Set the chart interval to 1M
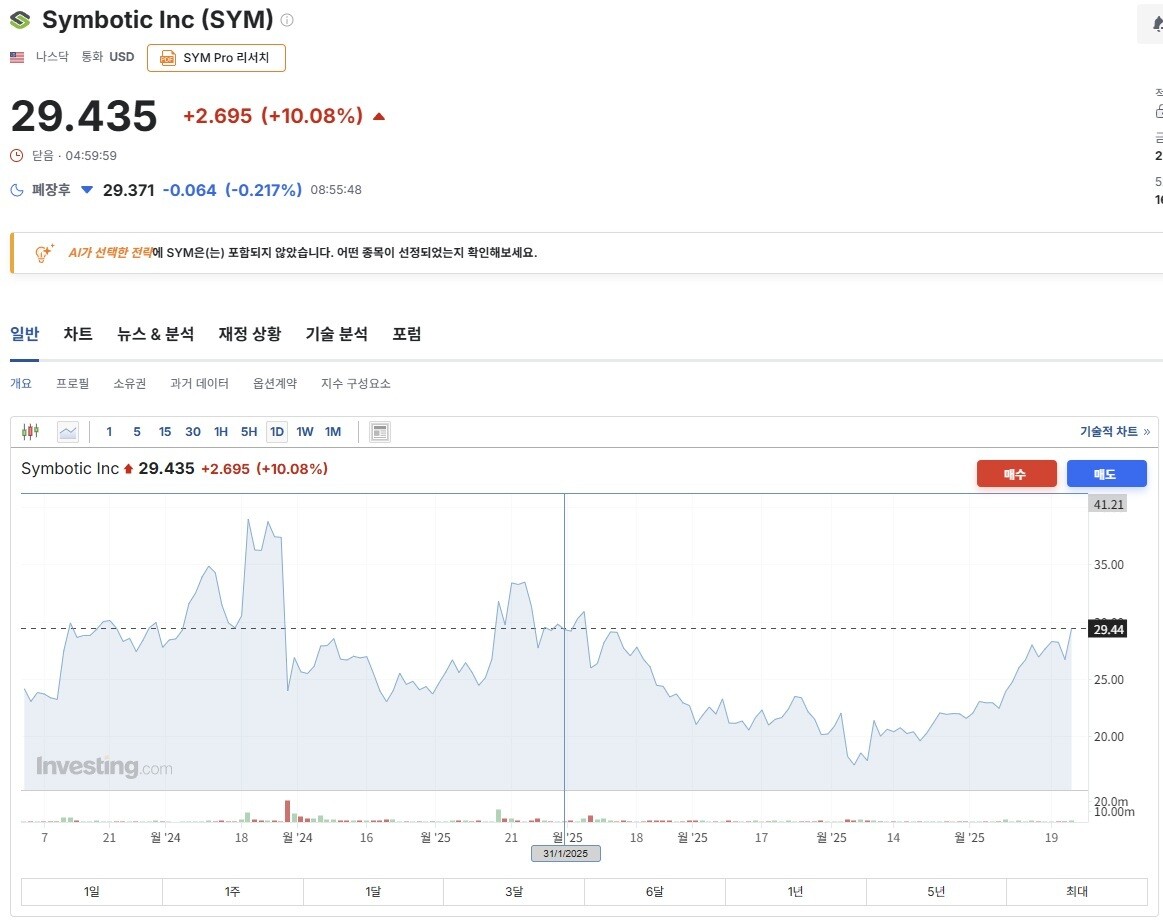The height and width of the screenshot is (920, 1163). (x=333, y=432)
